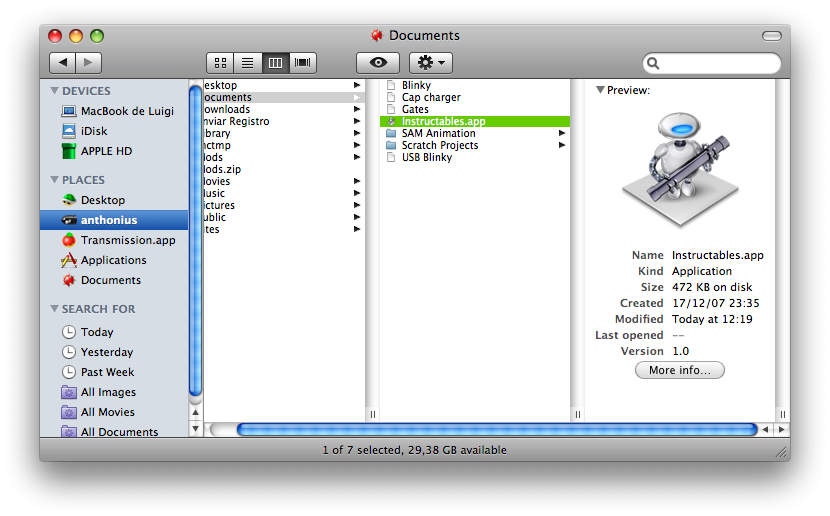Collapse the SEARCH FOR section
Viewport: 830px width, 516px height.
click(x=54, y=309)
